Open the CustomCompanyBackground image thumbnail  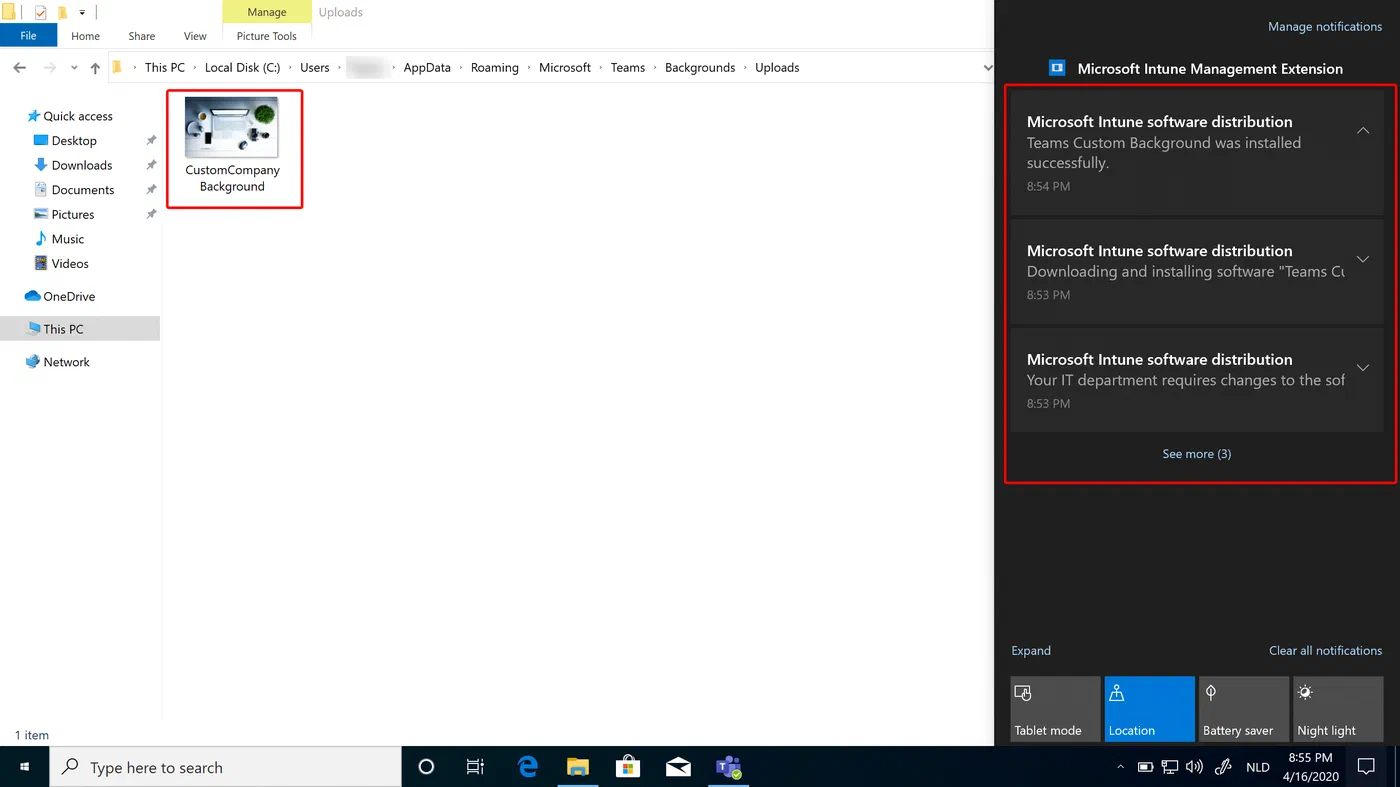point(232,127)
